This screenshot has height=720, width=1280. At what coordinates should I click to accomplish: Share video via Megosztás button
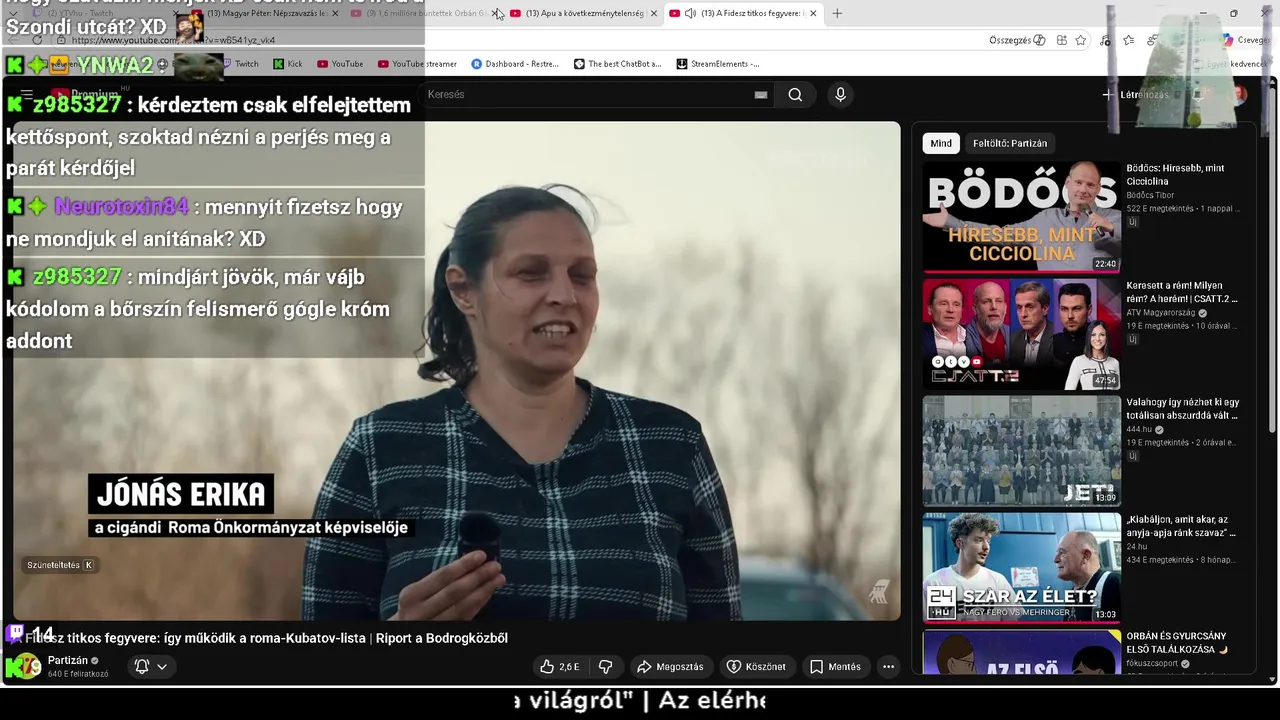670,667
